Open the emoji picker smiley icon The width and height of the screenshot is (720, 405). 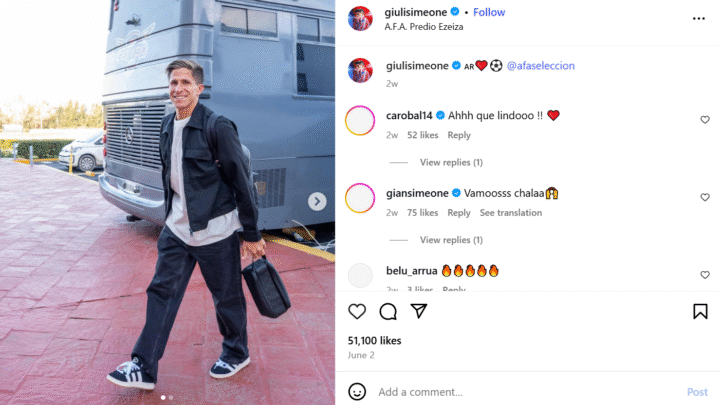(357, 392)
